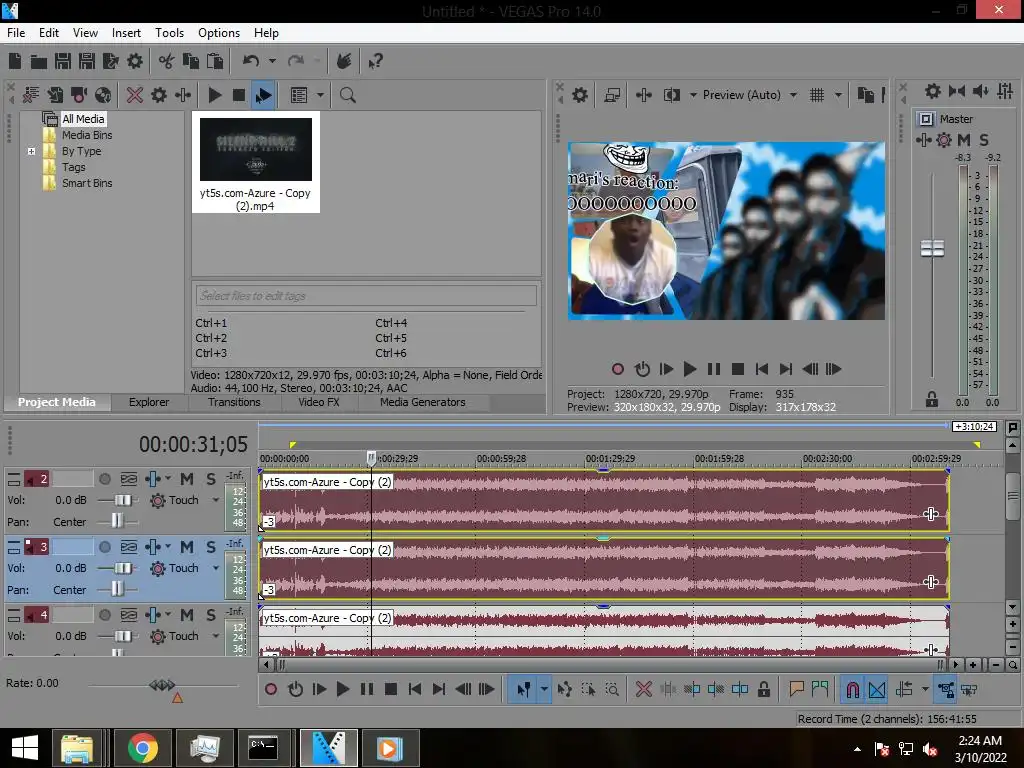Switch to the Transitions tab
Screen dimensions: 1024x768
point(234,402)
